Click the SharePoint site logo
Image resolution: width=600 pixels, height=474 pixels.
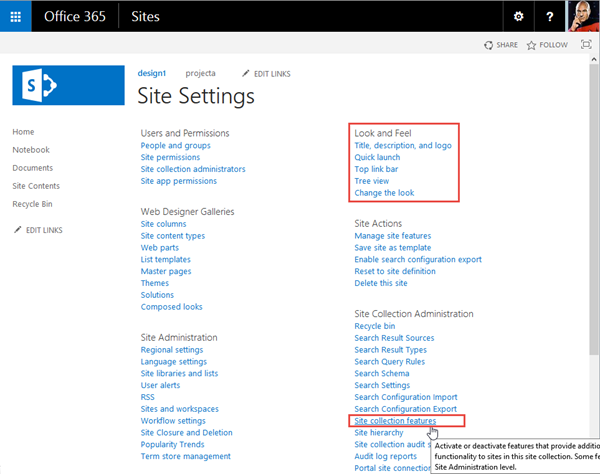point(54,85)
